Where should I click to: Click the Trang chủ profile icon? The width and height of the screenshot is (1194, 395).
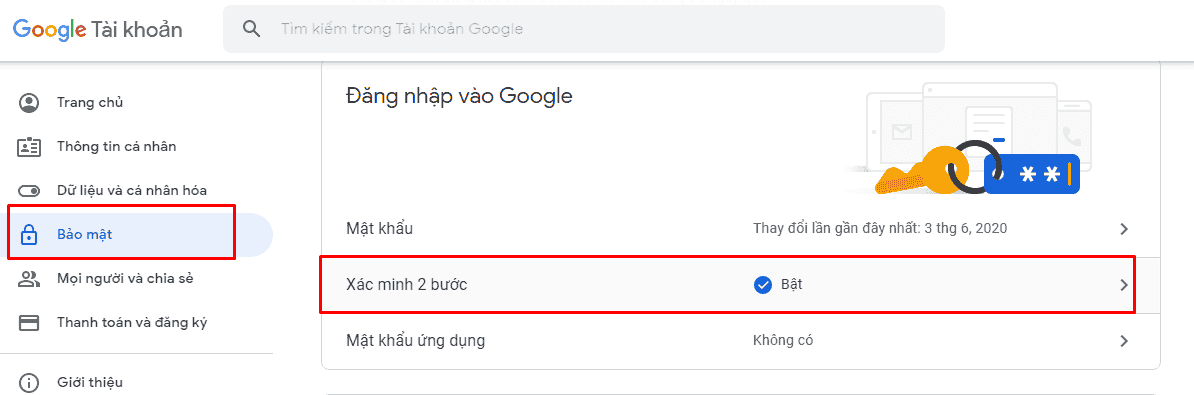tap(29, 103)
